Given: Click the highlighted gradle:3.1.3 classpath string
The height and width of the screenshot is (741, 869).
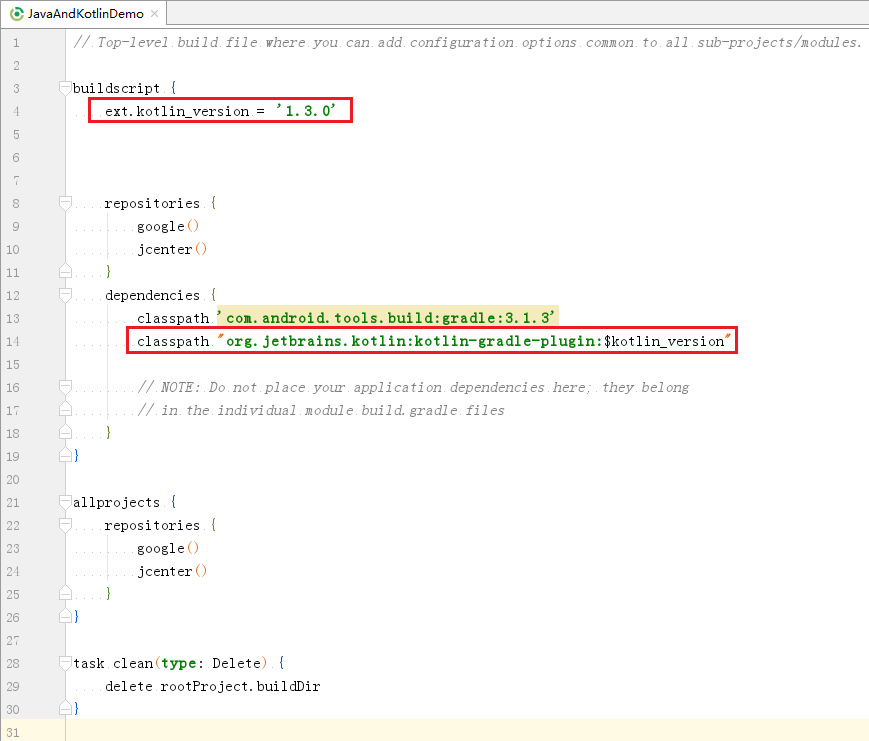Looking at the screenshot, I should coord(385,317).
